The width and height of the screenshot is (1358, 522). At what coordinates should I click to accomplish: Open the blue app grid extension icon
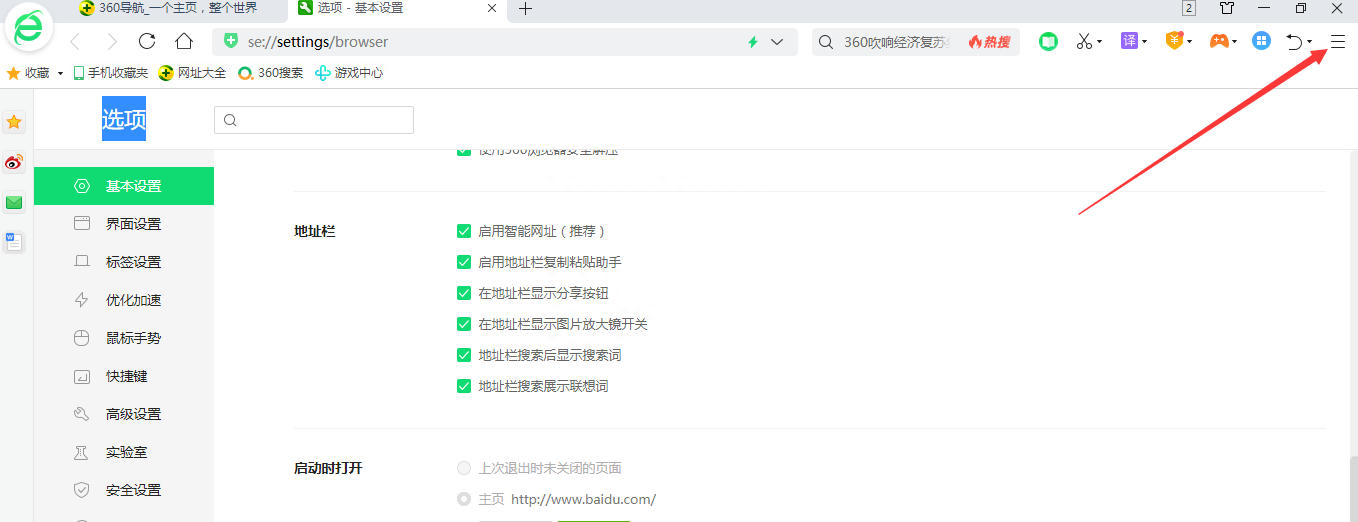pyautogui.click(x=1262, y=41)
